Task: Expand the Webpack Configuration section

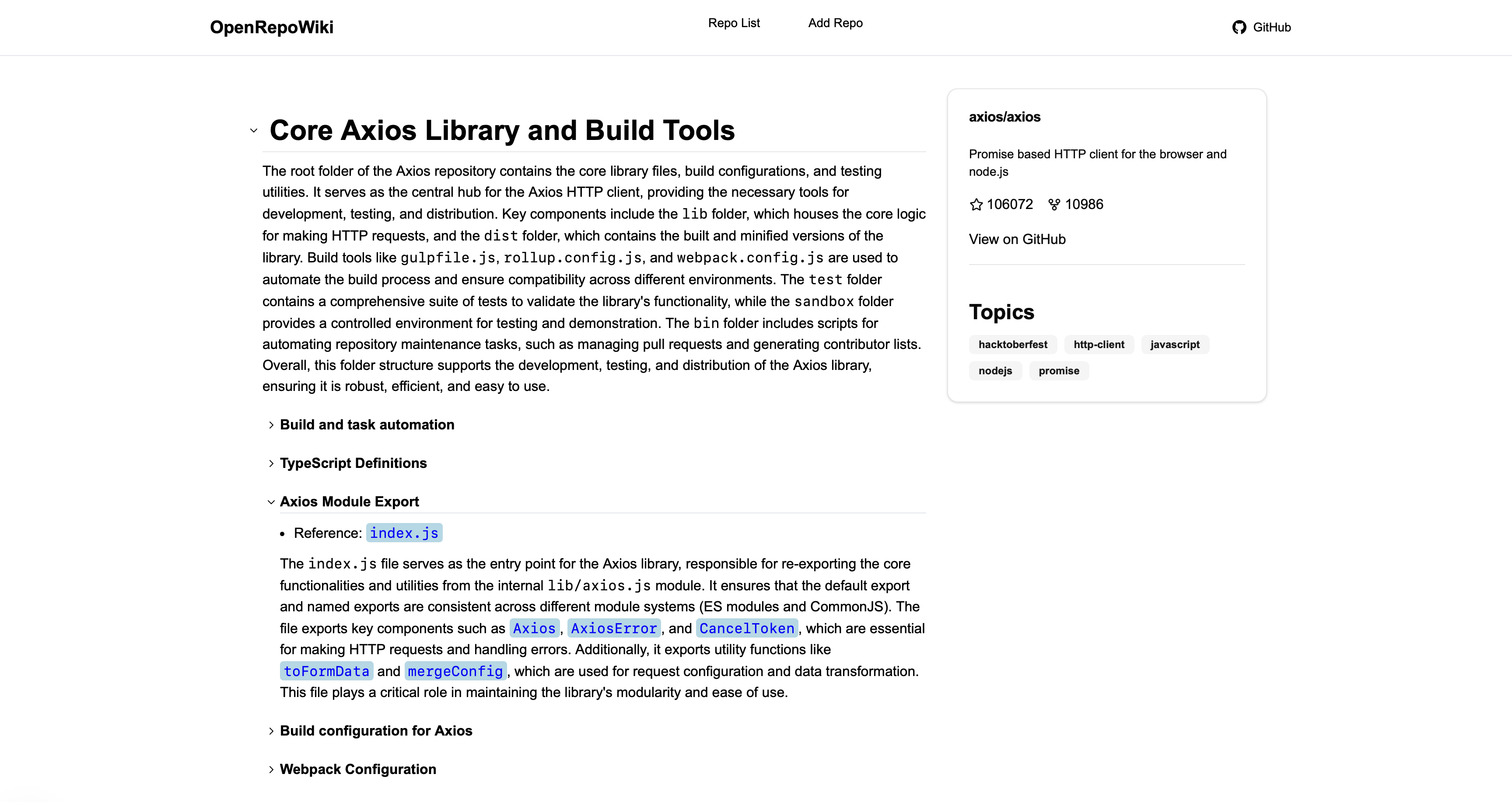Action: [x=271, y=770]
